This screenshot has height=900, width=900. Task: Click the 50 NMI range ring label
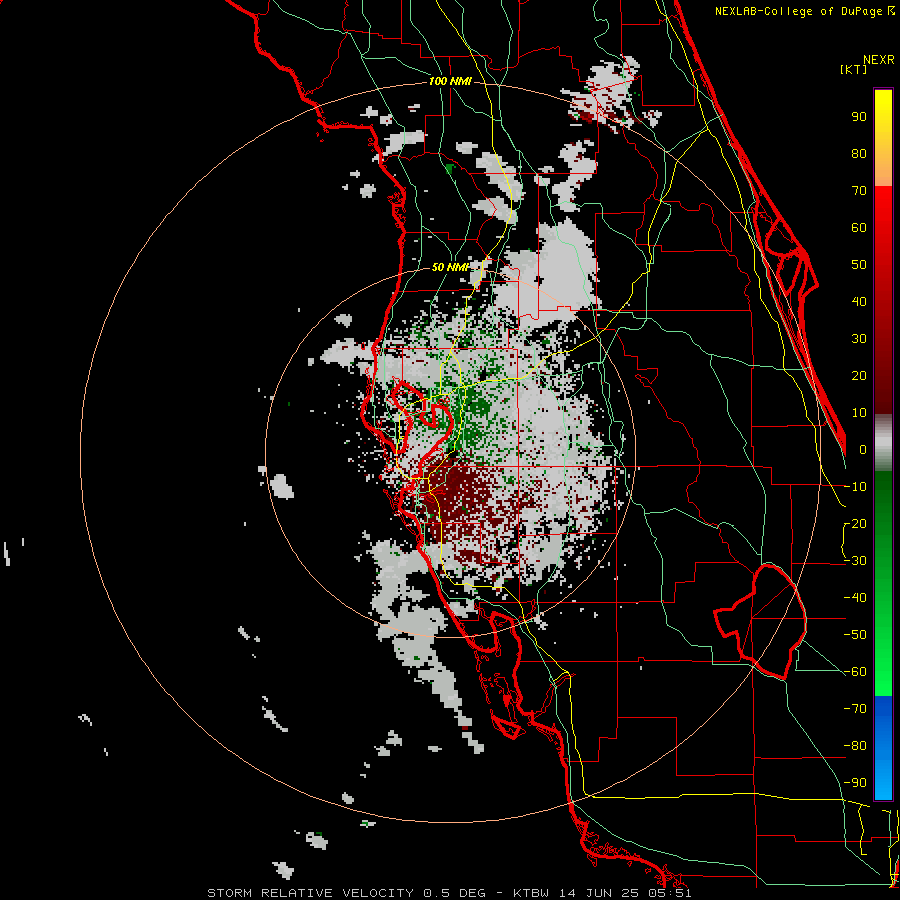coord(450,267)
